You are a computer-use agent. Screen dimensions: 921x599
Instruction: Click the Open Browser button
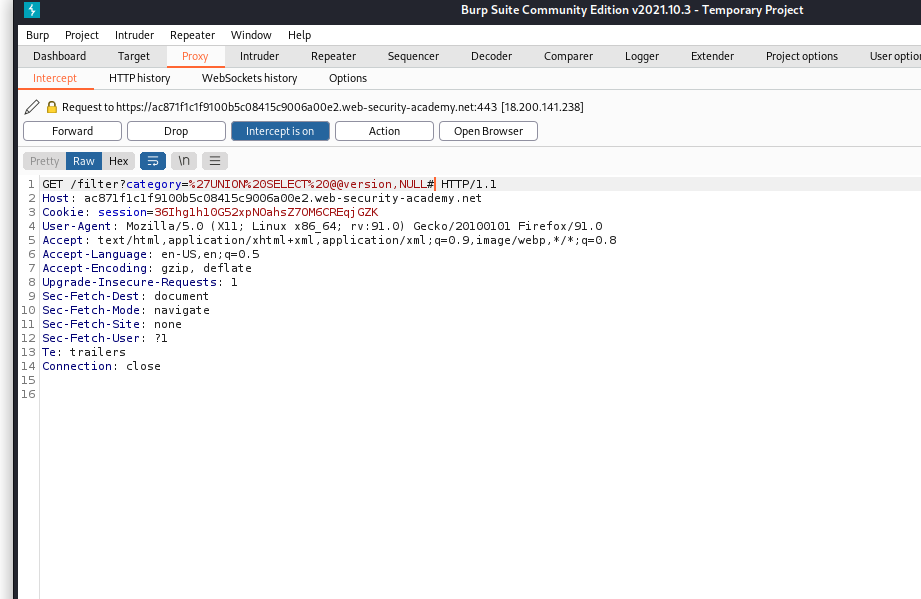(x=488, y=131)
